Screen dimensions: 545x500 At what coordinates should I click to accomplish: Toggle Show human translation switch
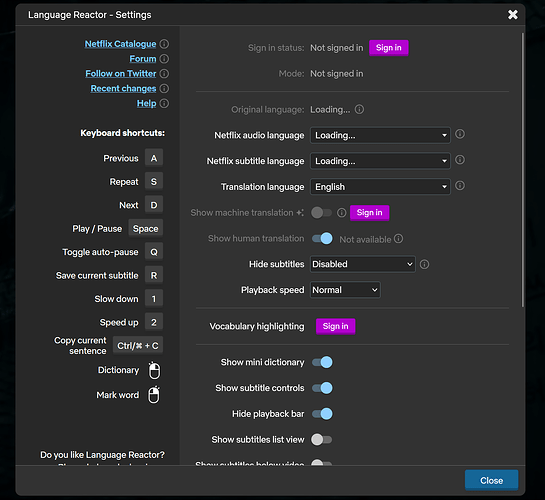pyautogui.click(x=322, y=238)
